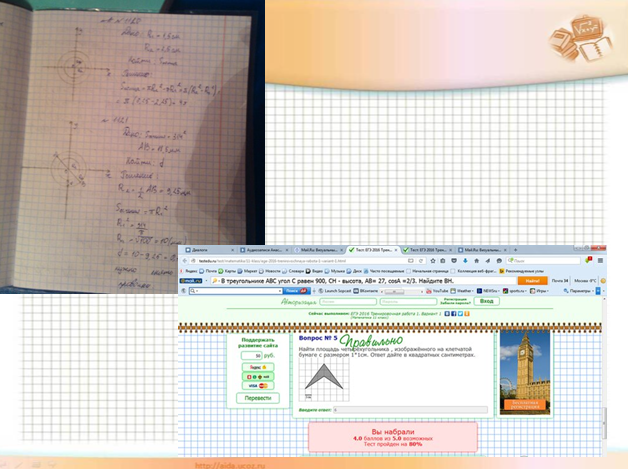Click the Odnoklassniki orange share icon
This screenshot has height=469, width=628.
[467, 314]
